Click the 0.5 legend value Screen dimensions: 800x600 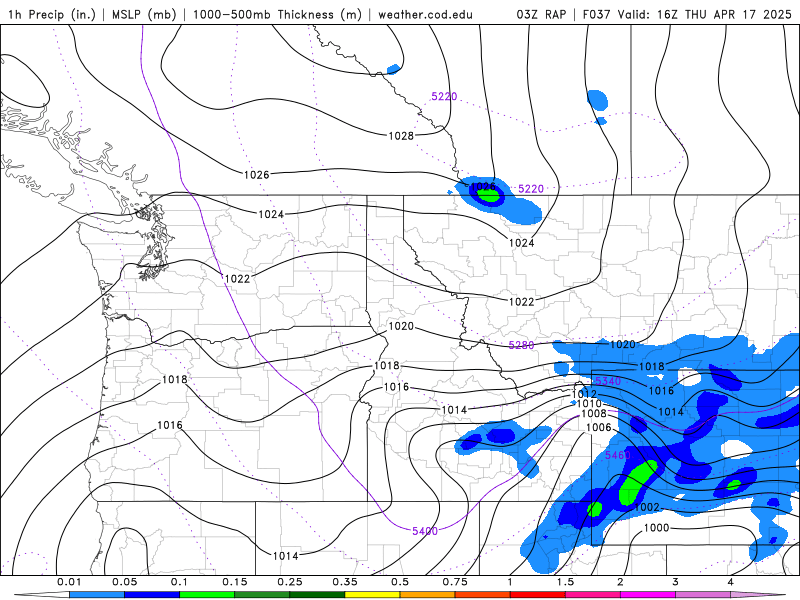[400, 582]
